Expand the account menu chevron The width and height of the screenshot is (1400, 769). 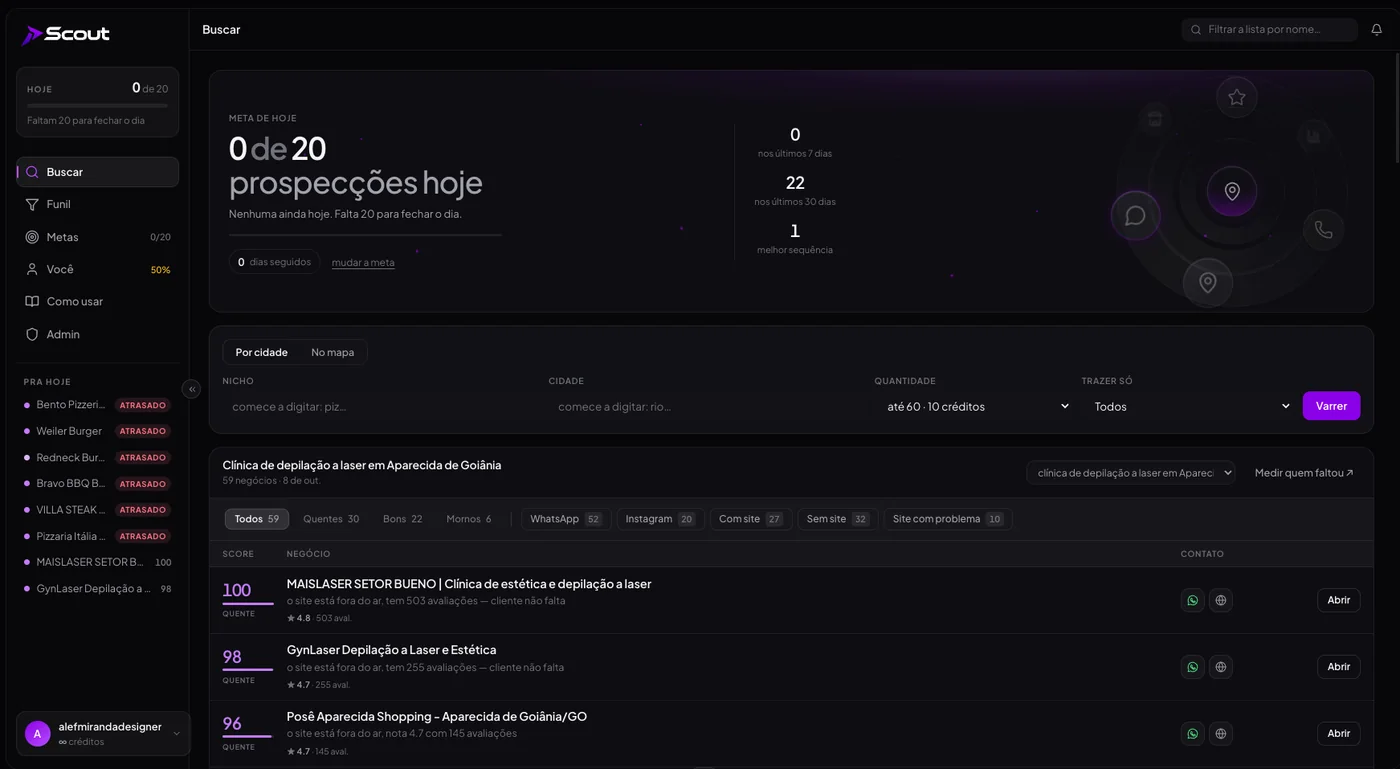tap(177, 734)
